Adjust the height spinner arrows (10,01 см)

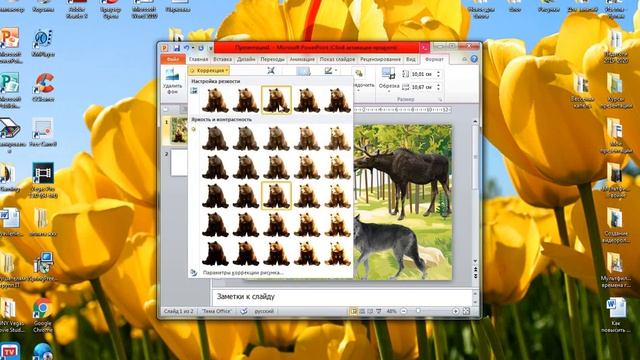(x=438, y=74)
